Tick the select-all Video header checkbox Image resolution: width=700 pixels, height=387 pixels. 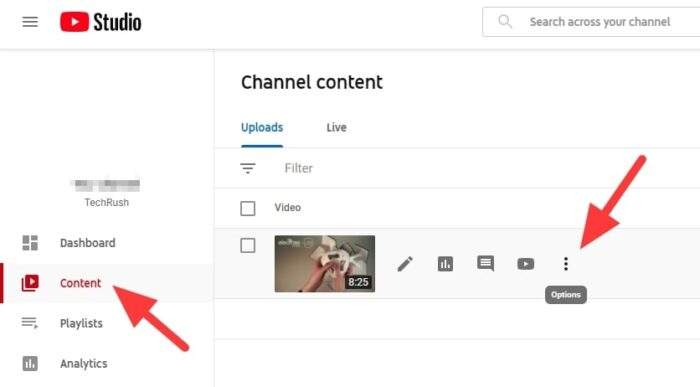(248, 208)
